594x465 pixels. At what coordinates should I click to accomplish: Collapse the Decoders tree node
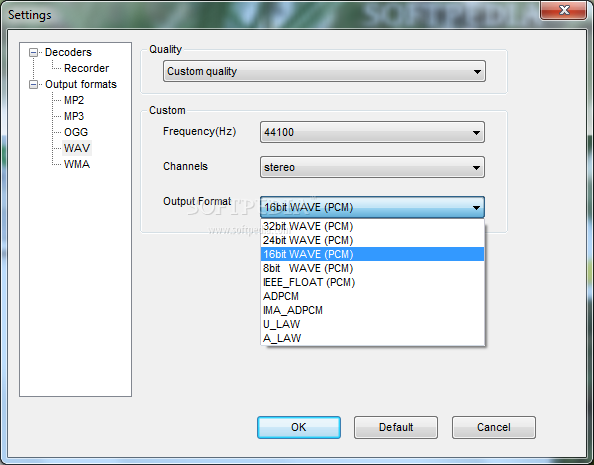33,52
